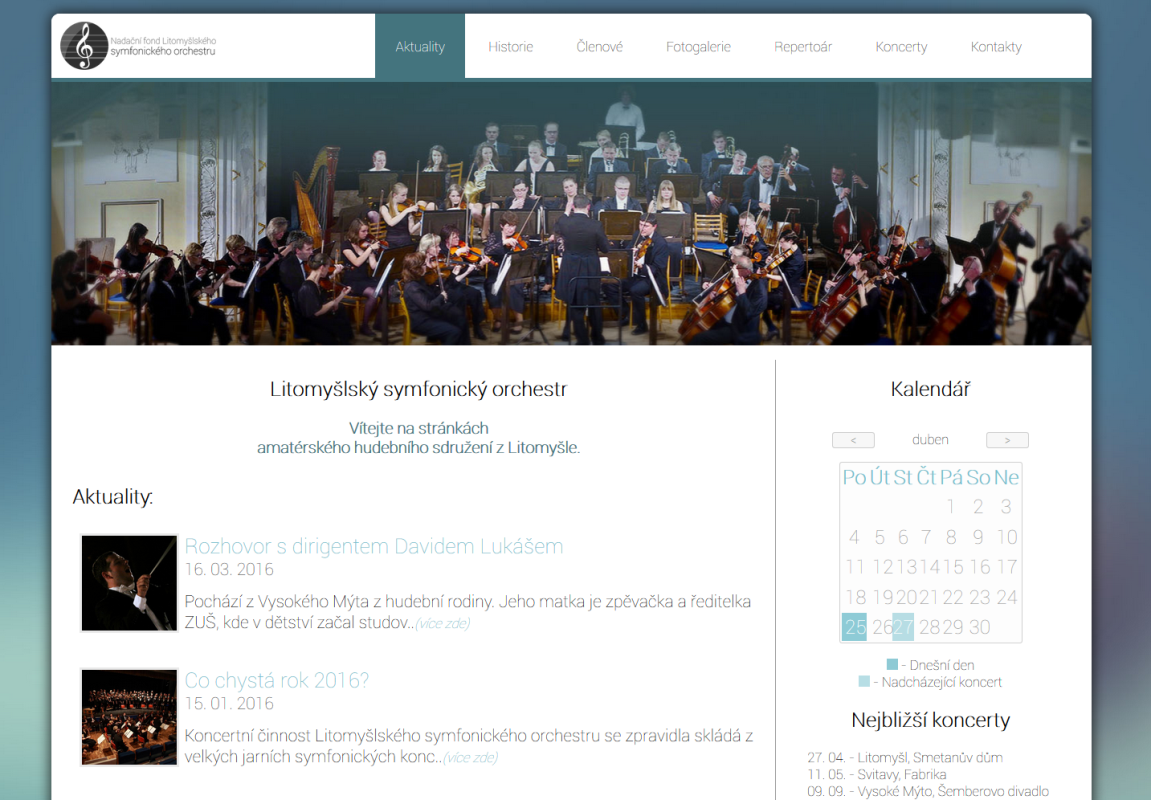The image size is (1151, 800).
Task: Open the Členové page
Action: [599, 46]
